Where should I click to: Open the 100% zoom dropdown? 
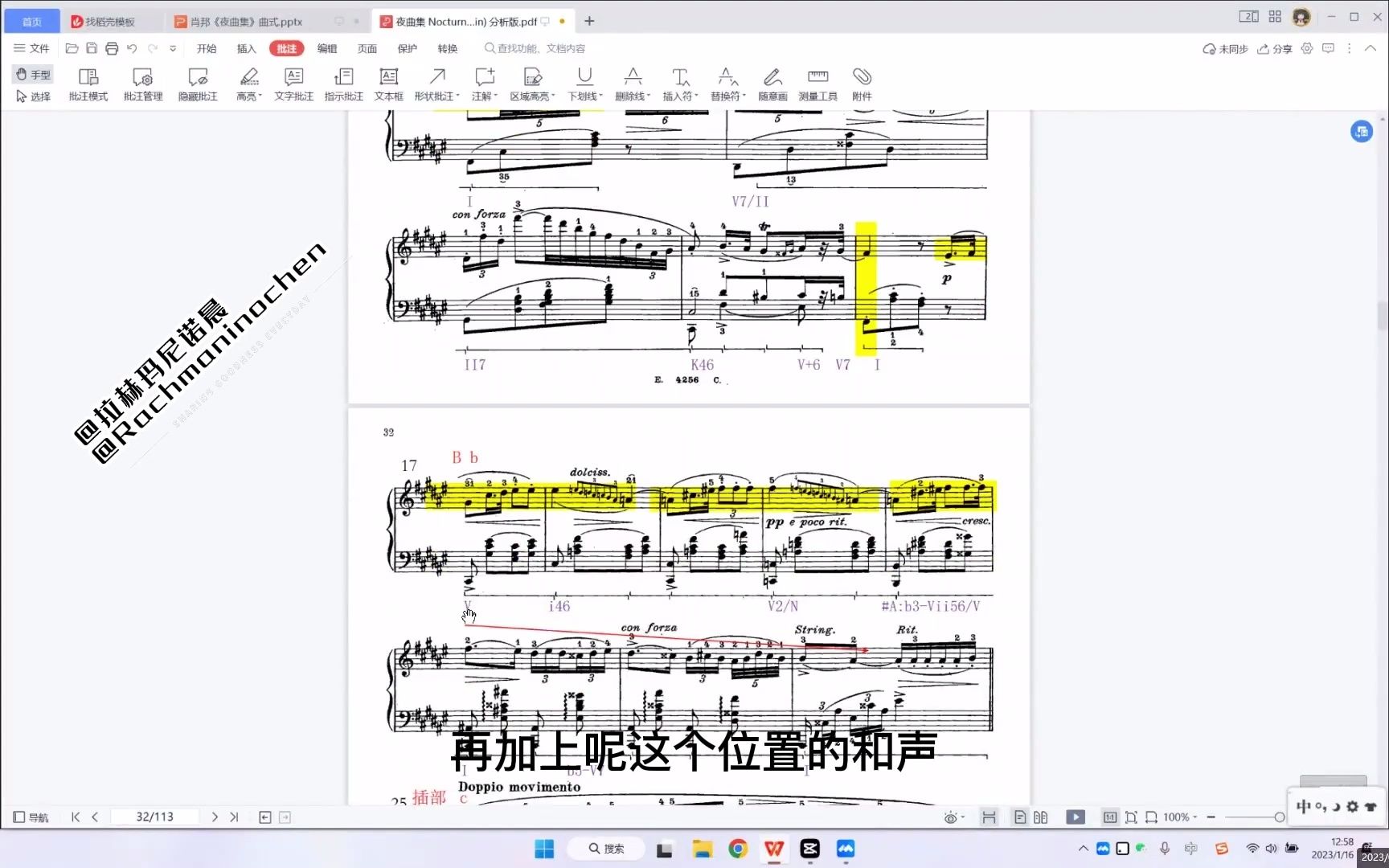pos(1180,817)
